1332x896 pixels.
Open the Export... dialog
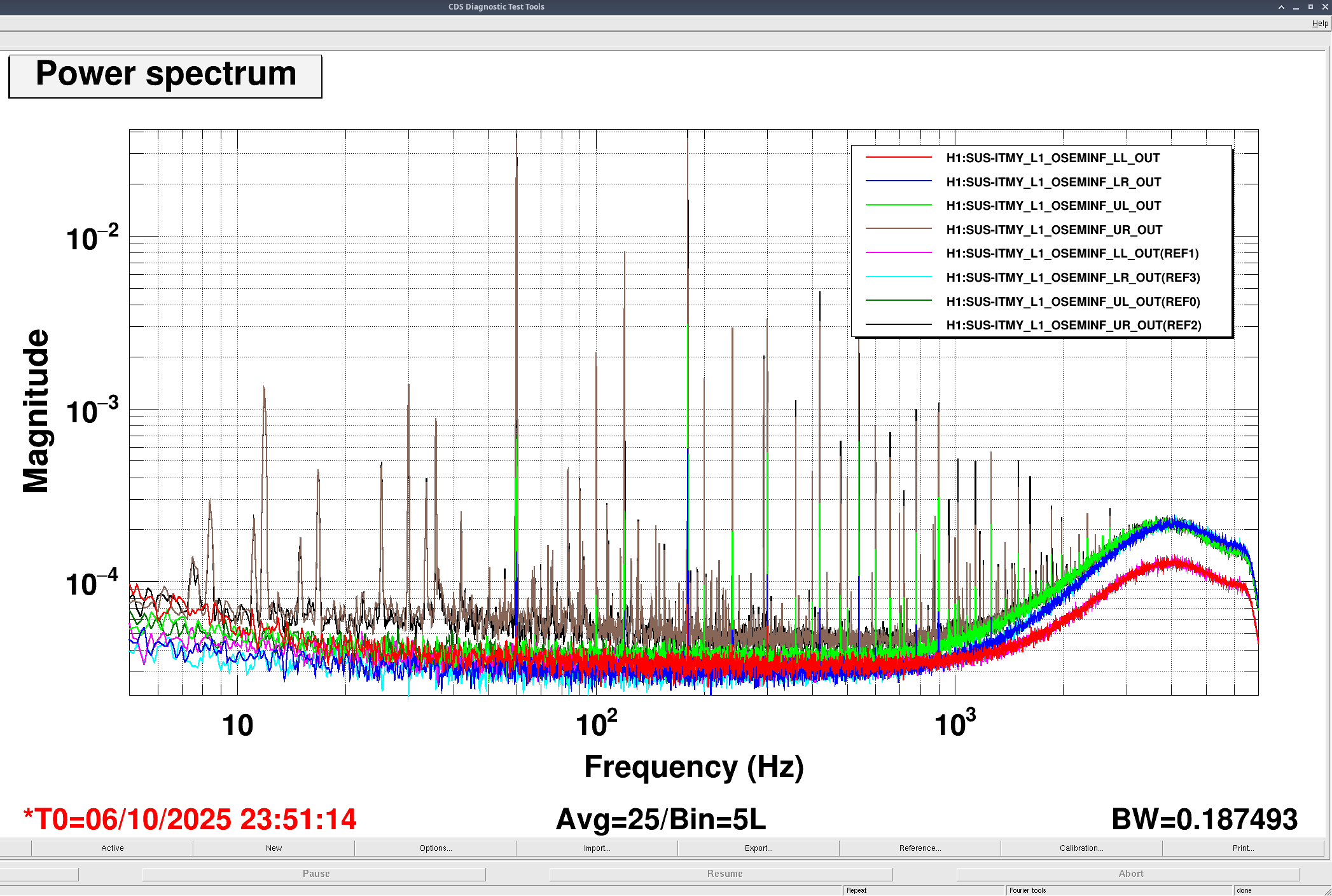[x=758, y=848]
